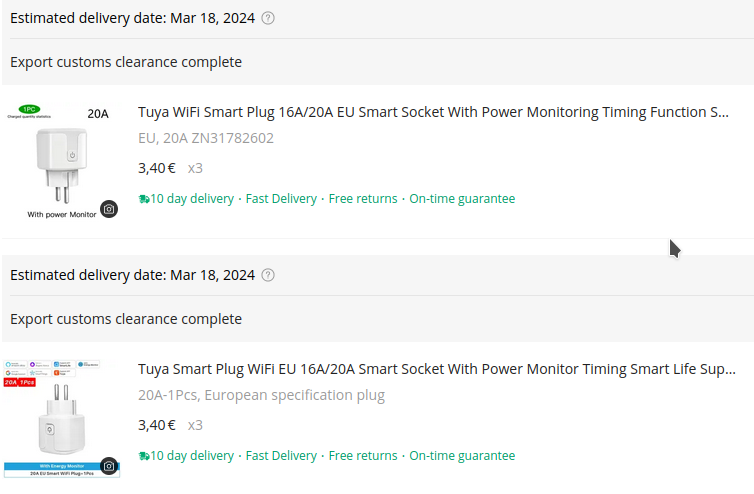
Task: Click camera icon on 20A-1Pcs plug thumbnail
Action: [x=109, y=466]
